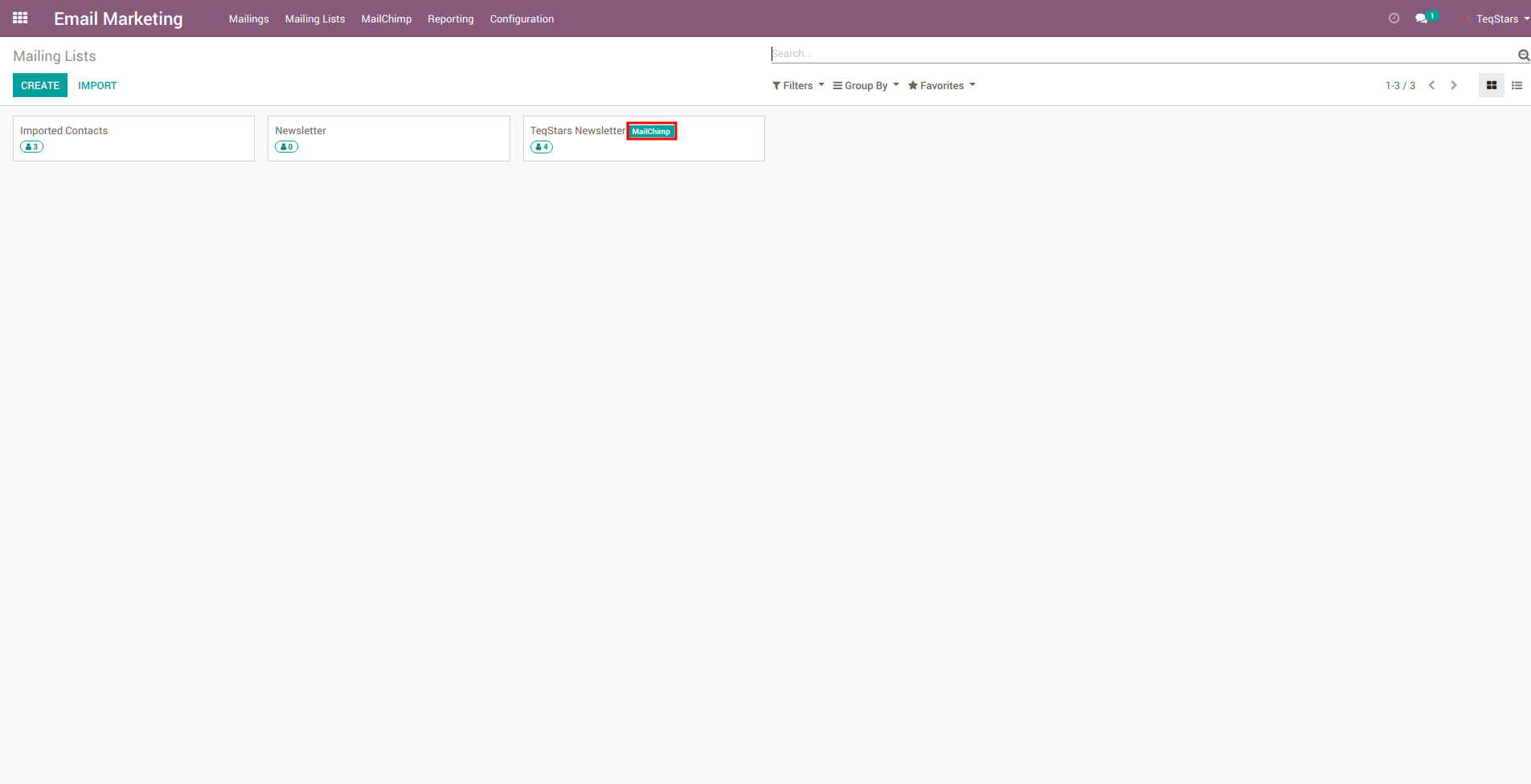This screenshot has height=784, width=1531.
Task: Click the search magnifier icon
Action: point(1523,55)
